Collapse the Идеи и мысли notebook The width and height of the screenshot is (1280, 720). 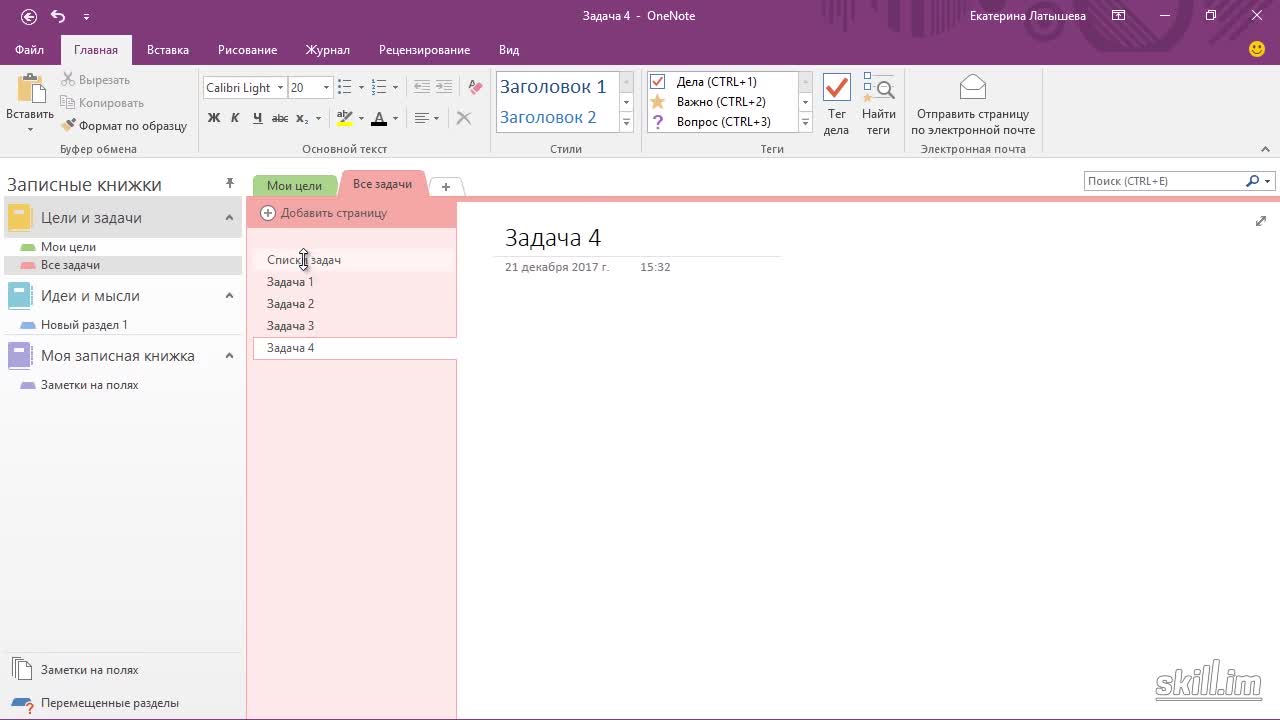[x=229, y=296]
